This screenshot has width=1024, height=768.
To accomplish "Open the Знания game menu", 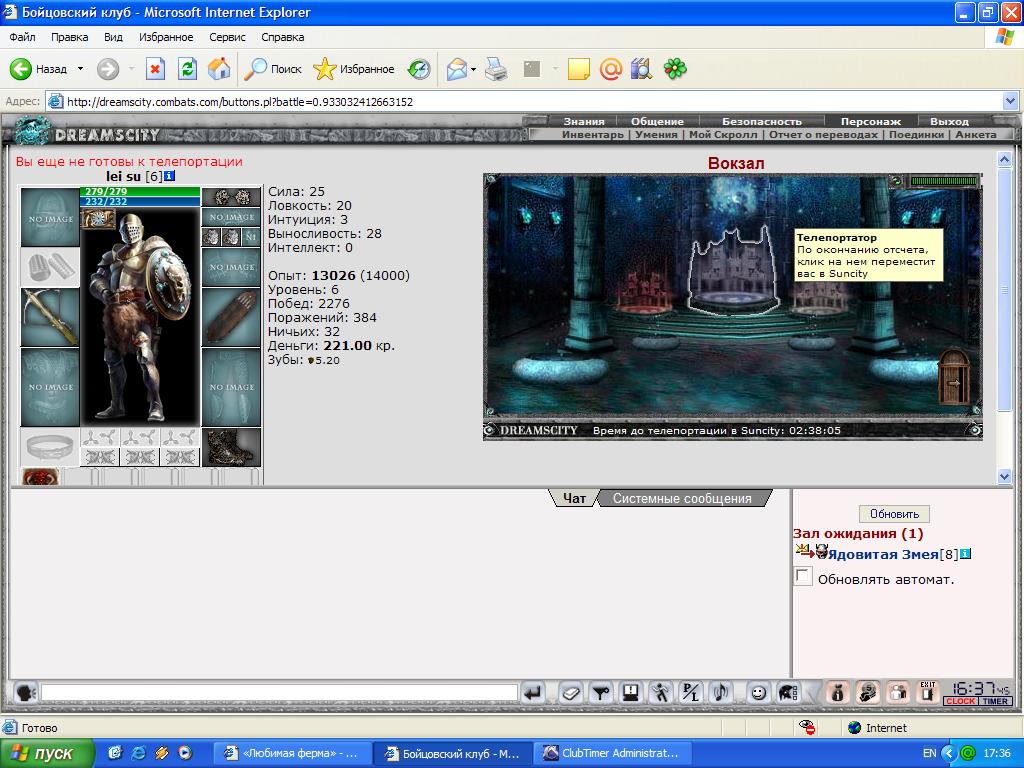I will coord(584,121).
